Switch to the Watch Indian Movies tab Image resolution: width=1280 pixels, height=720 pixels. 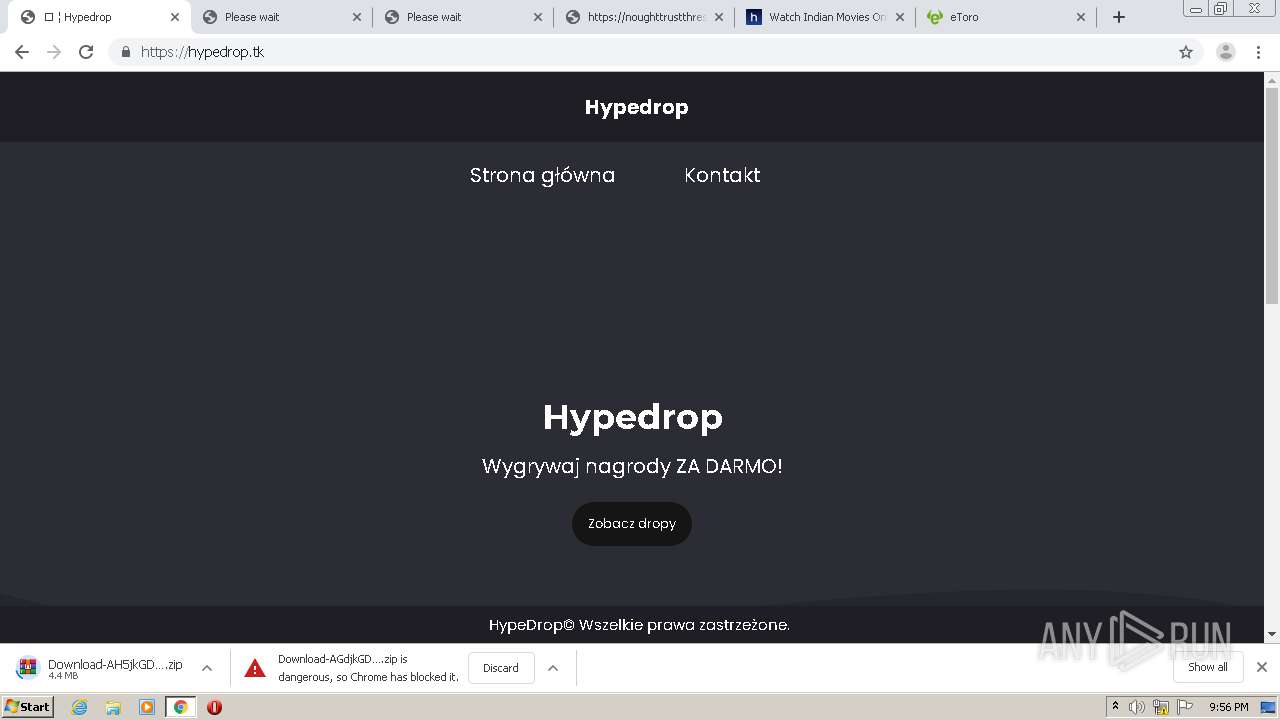click(x=824, y=17)
